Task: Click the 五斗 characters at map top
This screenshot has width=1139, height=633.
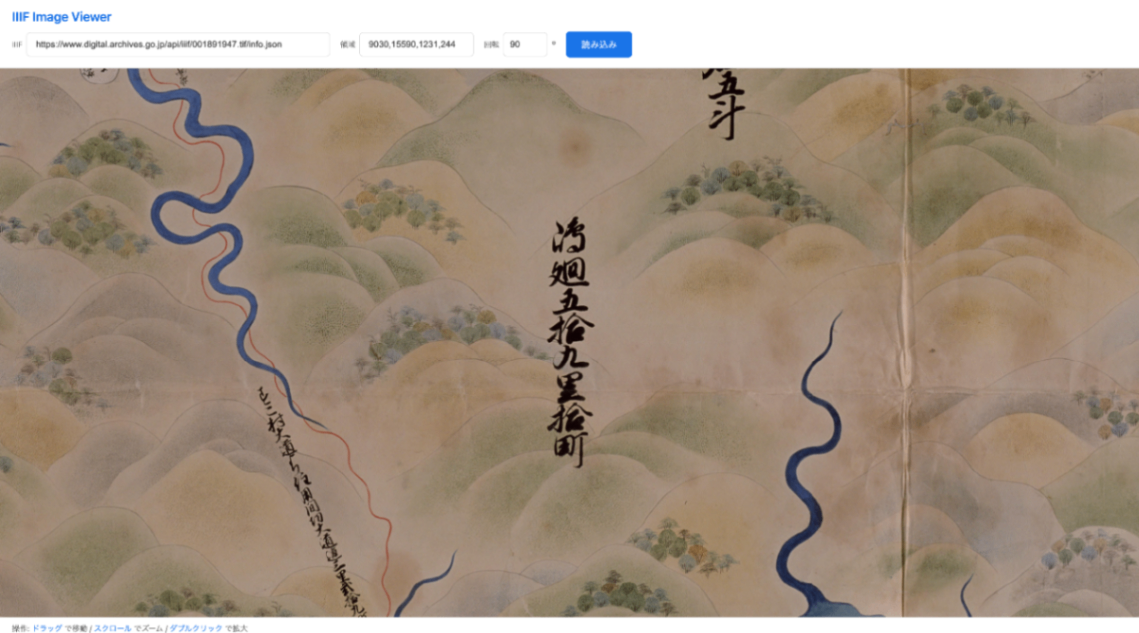Action: click(x=724, y=104)
